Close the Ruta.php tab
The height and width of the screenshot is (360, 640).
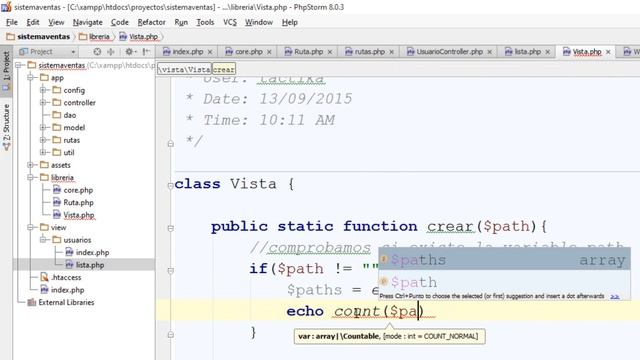point(330,52)
